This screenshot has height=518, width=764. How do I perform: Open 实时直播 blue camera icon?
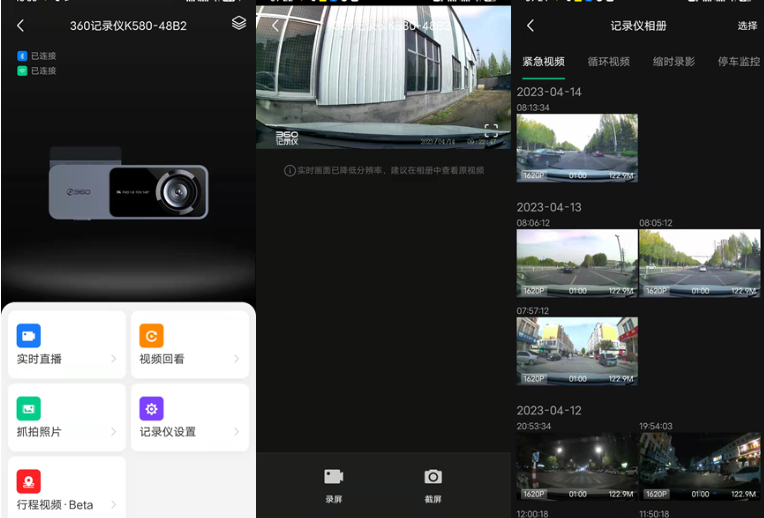pos(29,335)
